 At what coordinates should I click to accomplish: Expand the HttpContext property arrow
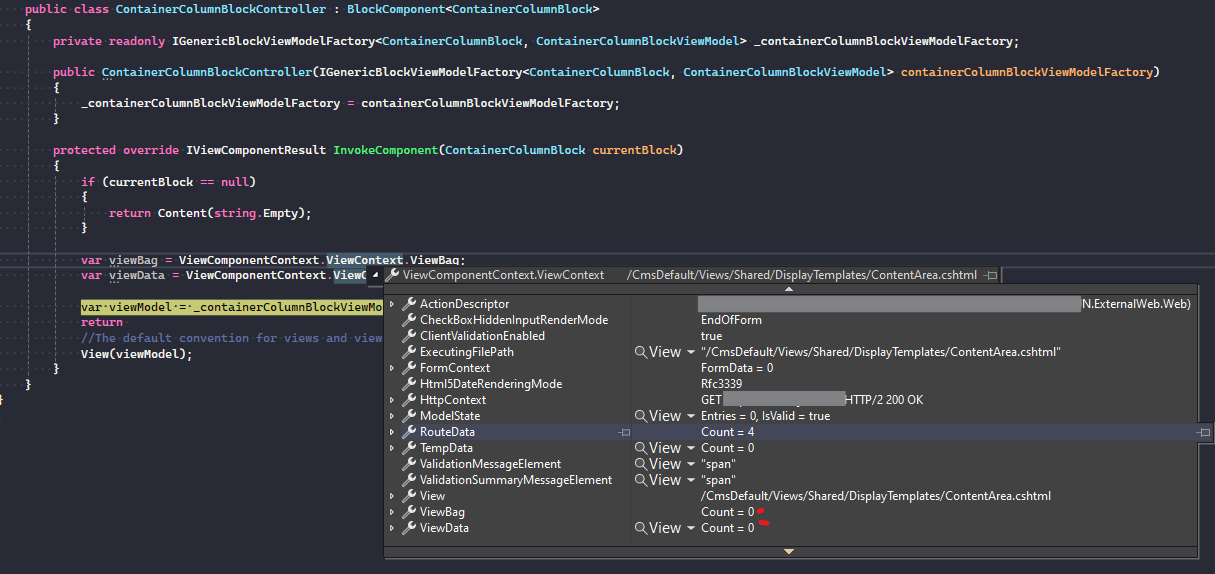click(392, 400)
